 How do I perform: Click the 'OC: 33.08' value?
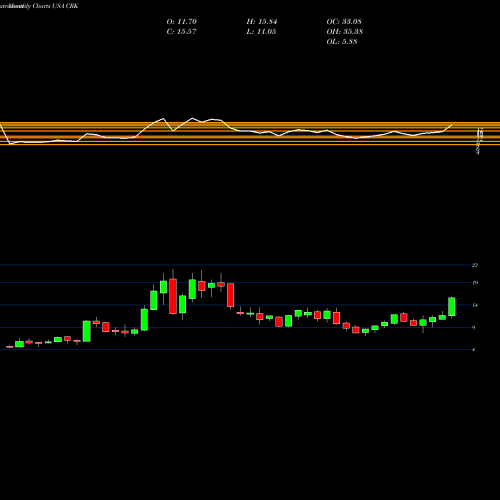coord(344,22)
